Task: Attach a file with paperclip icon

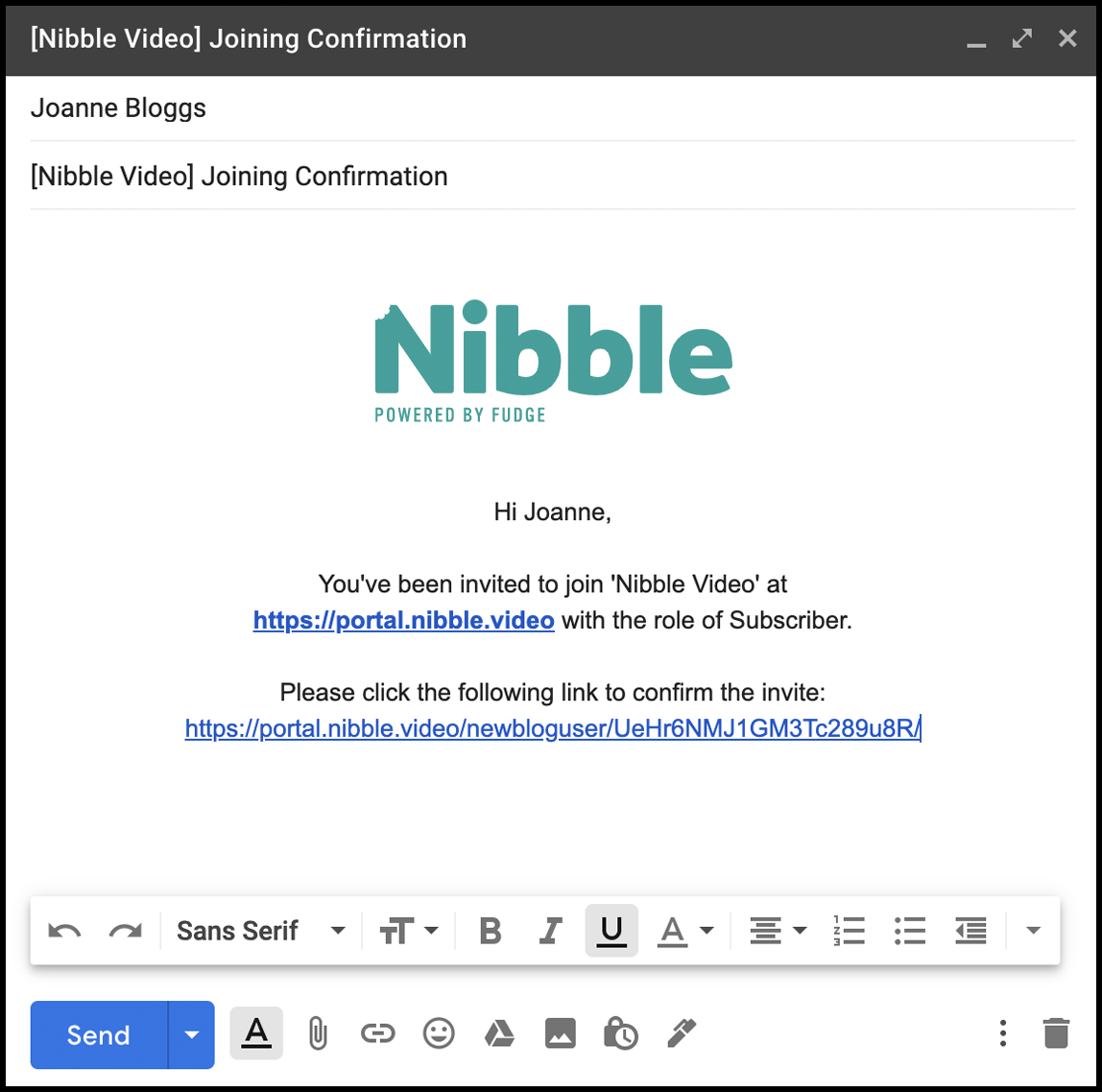Action: tap(318, 1033)
